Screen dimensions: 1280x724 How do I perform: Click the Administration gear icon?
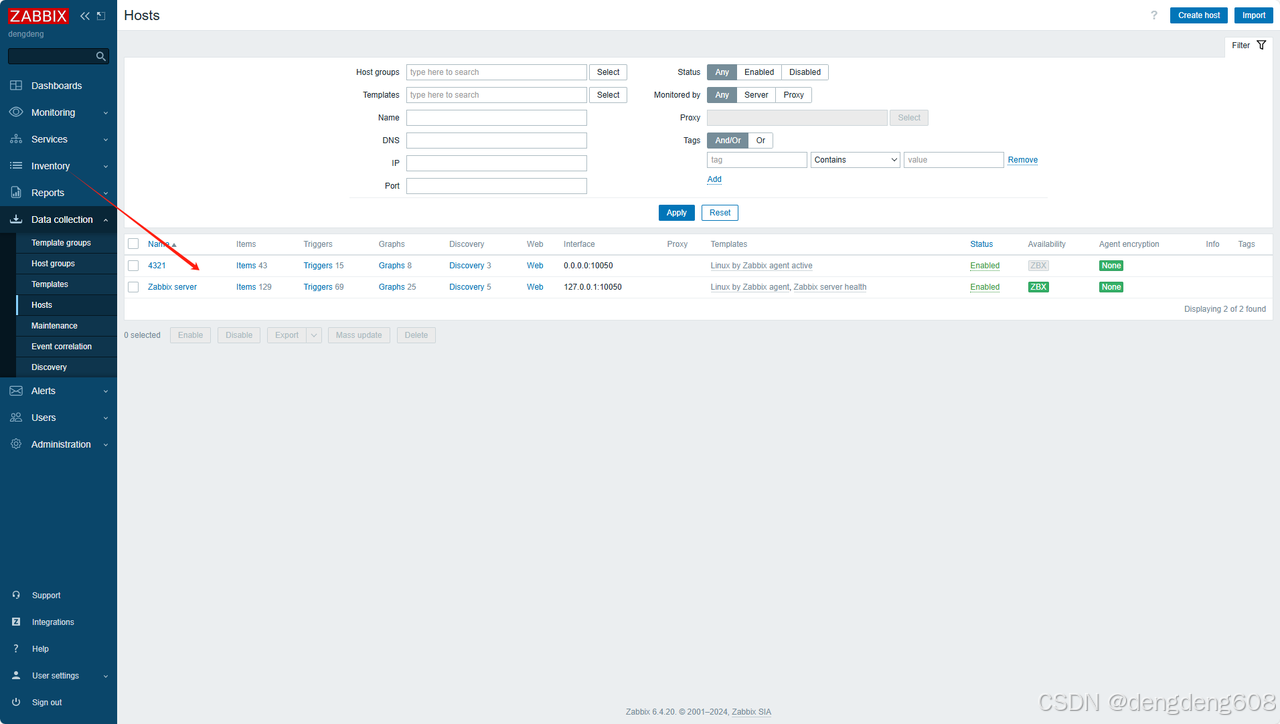(x=16, y=444)
